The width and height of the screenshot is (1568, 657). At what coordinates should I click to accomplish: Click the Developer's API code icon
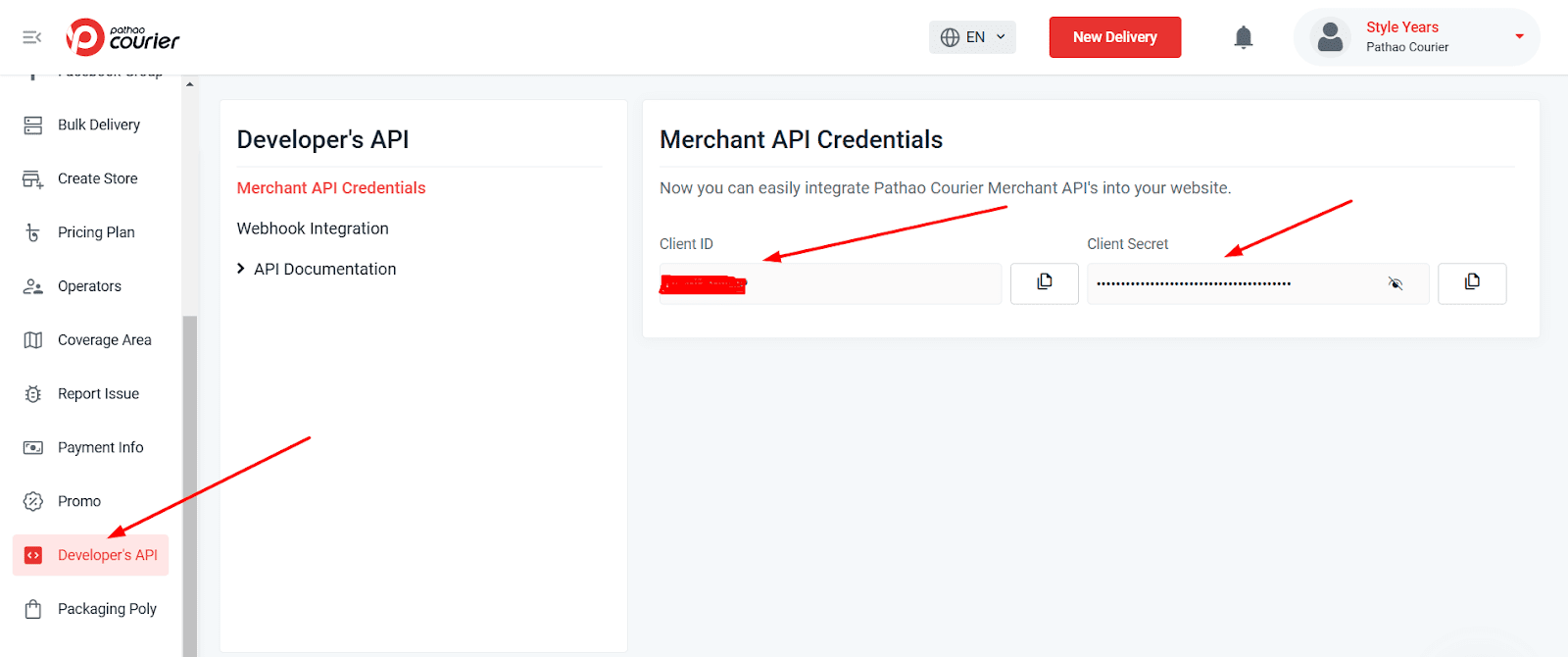(x=33, y=555)
